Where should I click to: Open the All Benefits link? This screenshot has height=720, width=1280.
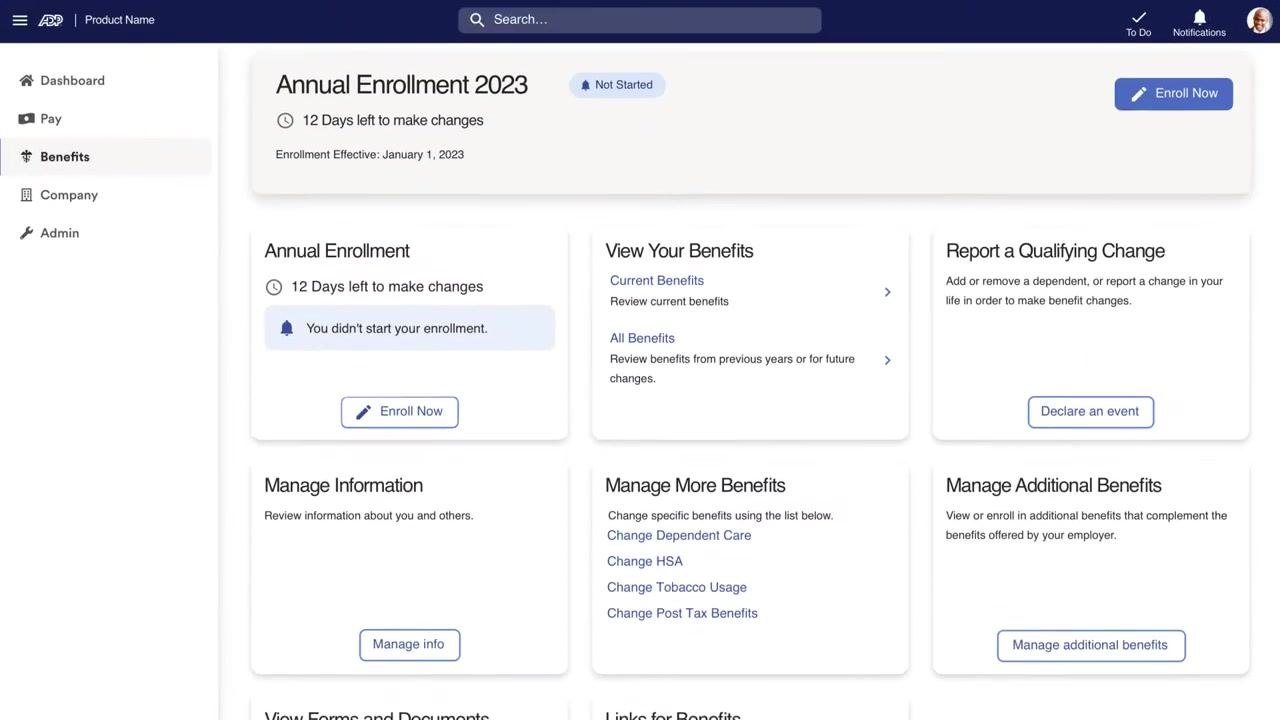coord(642,339)
